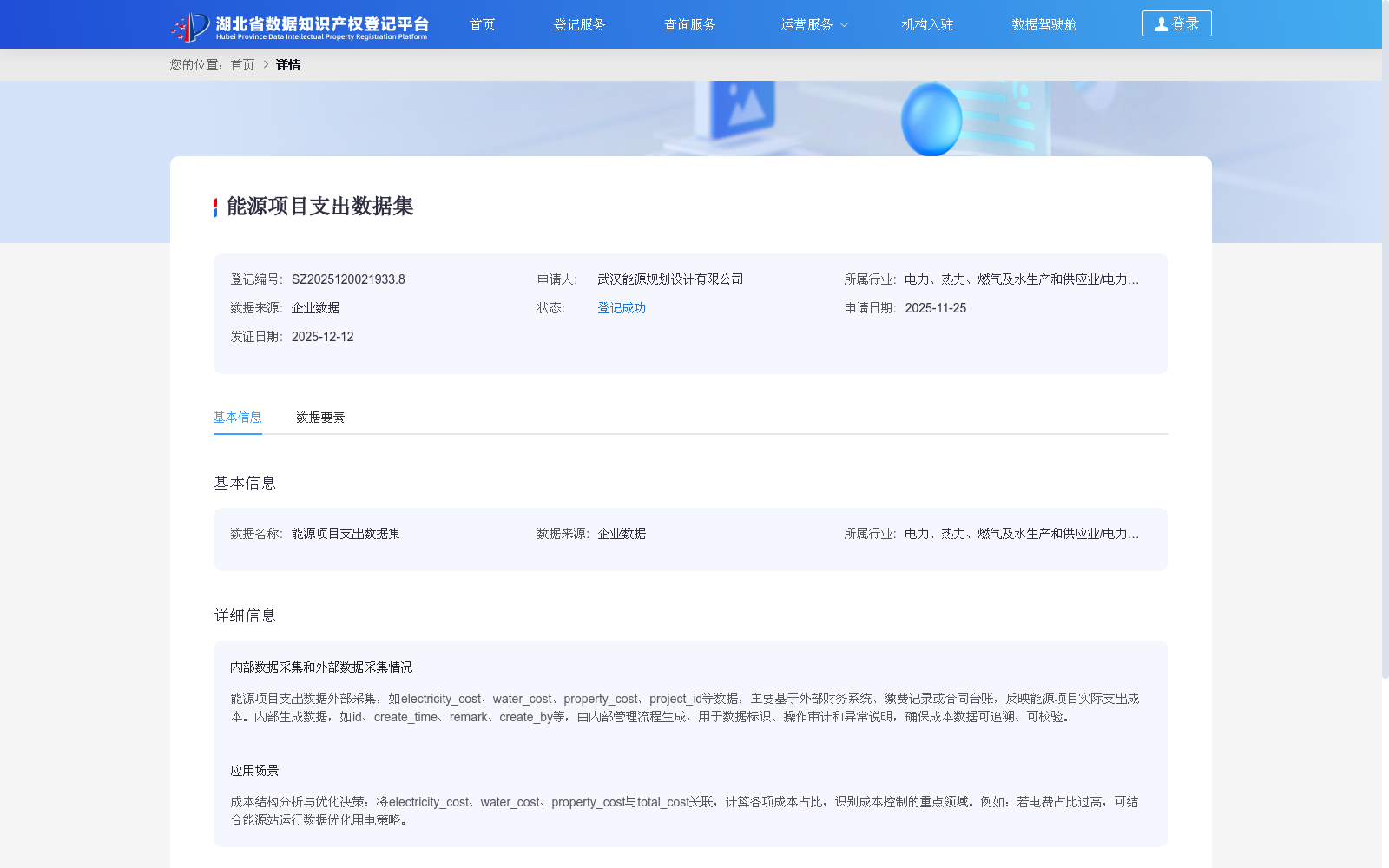The image size is (1389, 868).
Task: Click the 企业数据 value in the top card
Action: [x=315, y=308]
